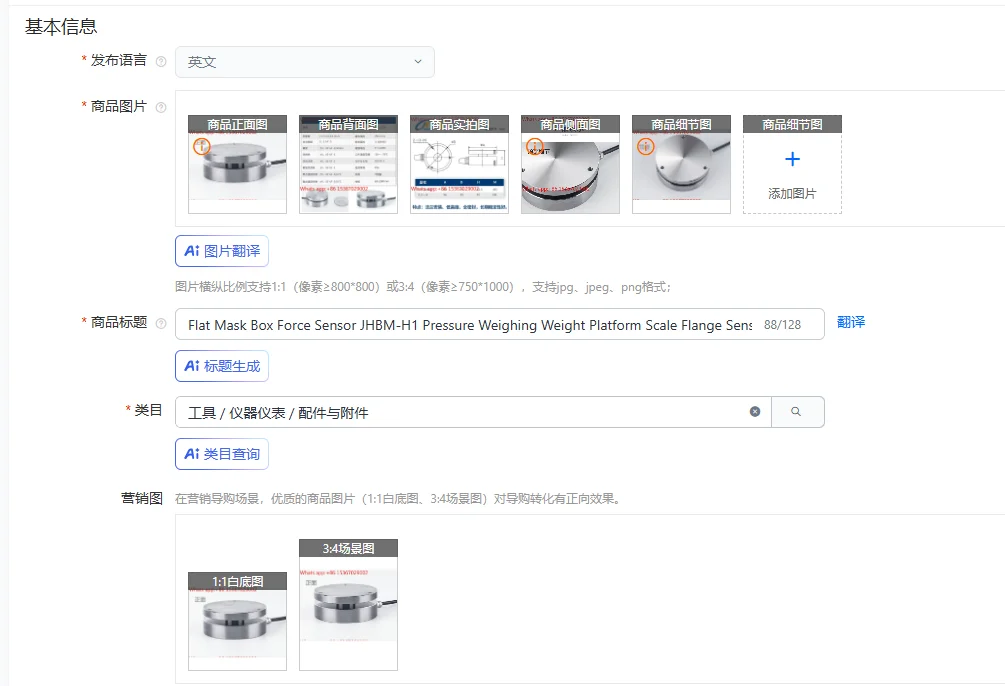This screenshot has width=1005, height=686.
Task: Click into the 商品标题 input field
Action: click(x=499, y=324)
